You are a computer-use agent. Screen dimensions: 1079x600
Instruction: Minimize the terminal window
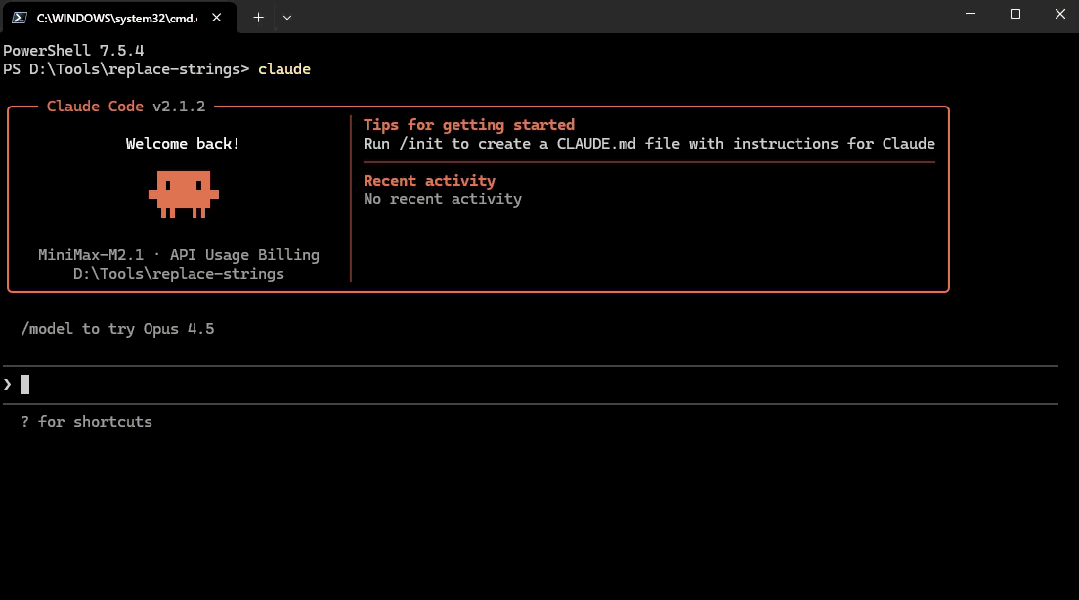tap(970, 14)
